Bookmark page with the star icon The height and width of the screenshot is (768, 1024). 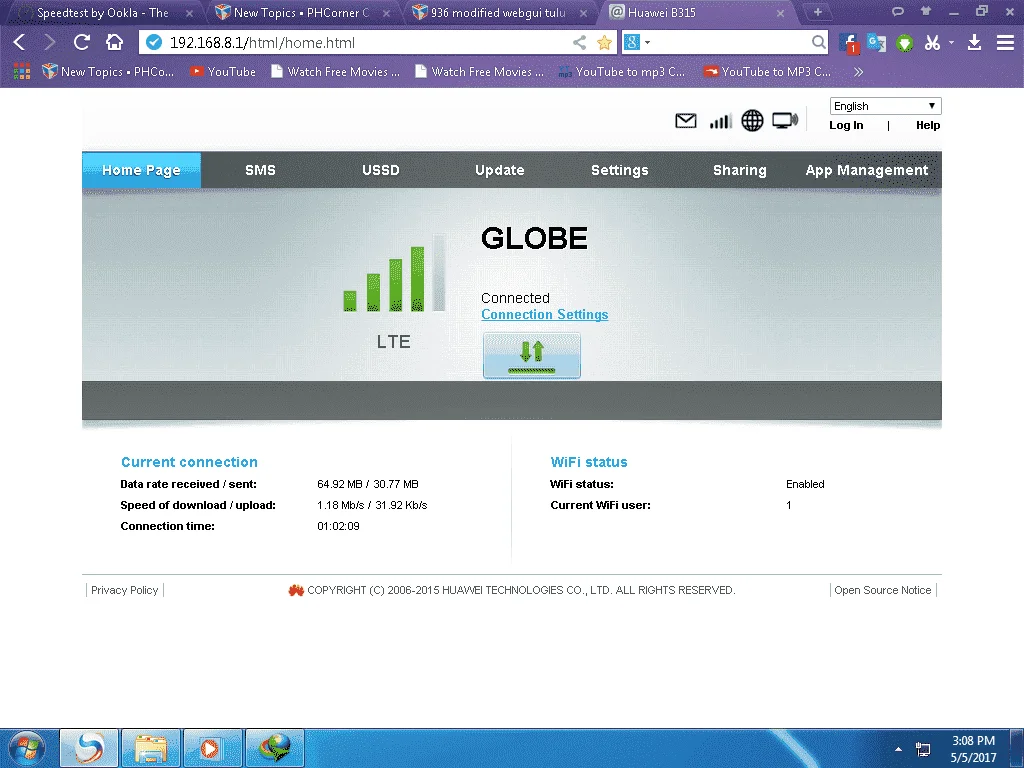605,42
